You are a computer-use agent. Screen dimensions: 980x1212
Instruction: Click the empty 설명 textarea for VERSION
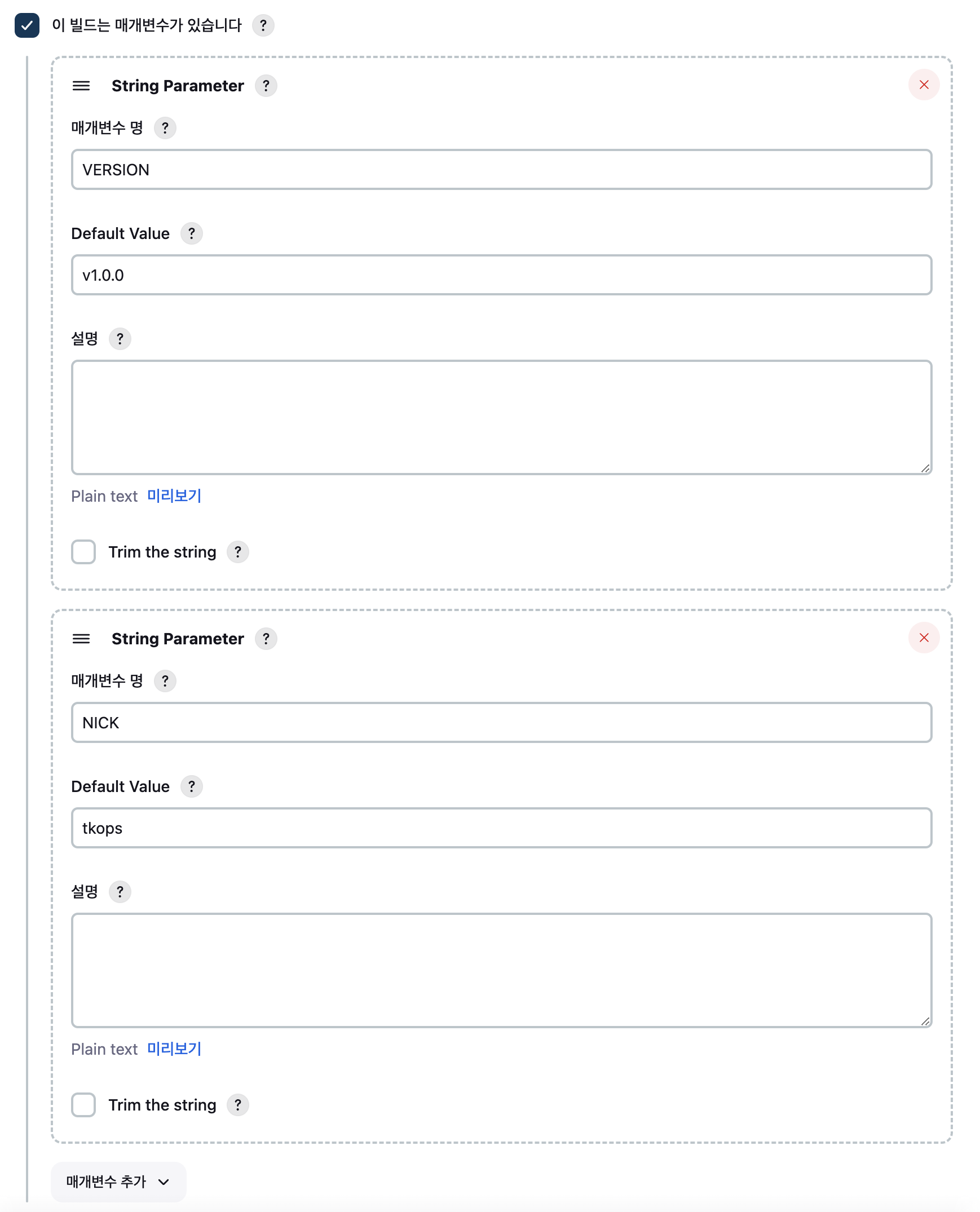[x=501, y=418]
